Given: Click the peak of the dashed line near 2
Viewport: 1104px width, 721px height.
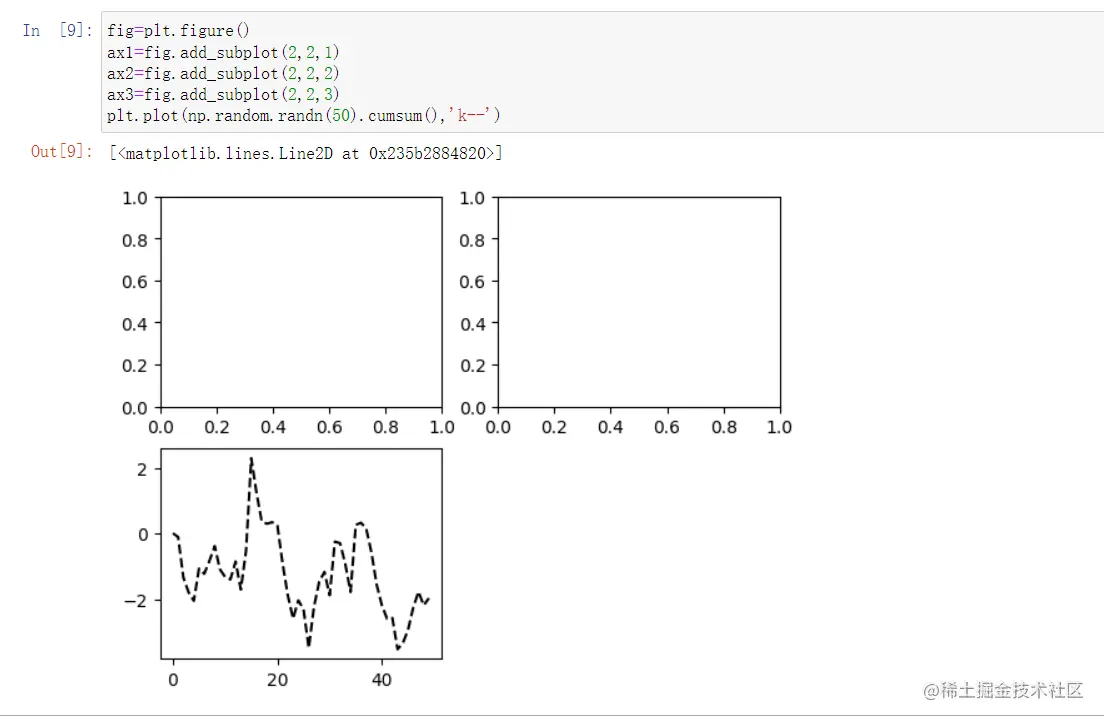Looking at the screenshot, I should [x=251, y=459].
